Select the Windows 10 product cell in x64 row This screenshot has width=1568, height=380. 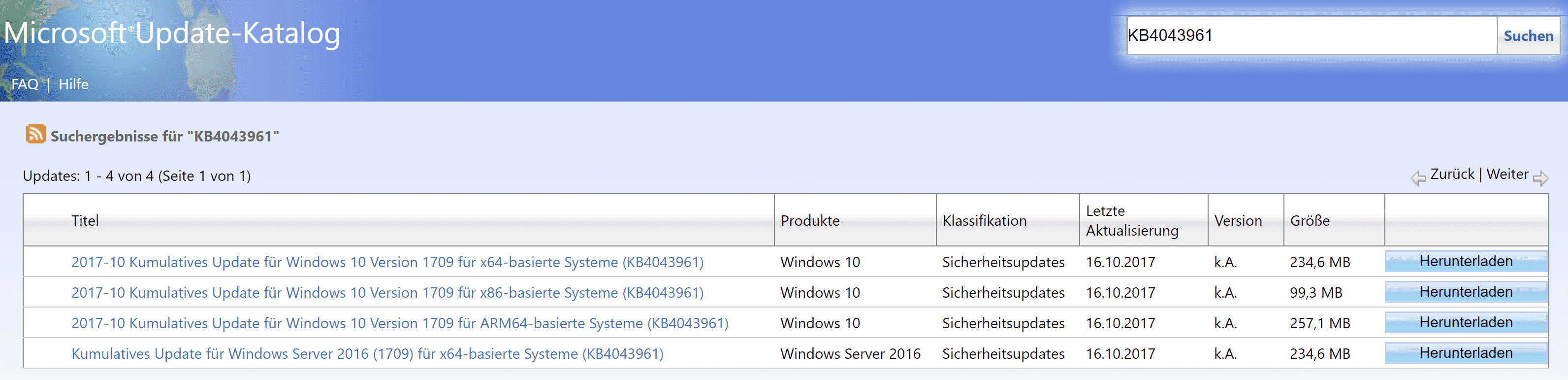[x=820, y=262]
